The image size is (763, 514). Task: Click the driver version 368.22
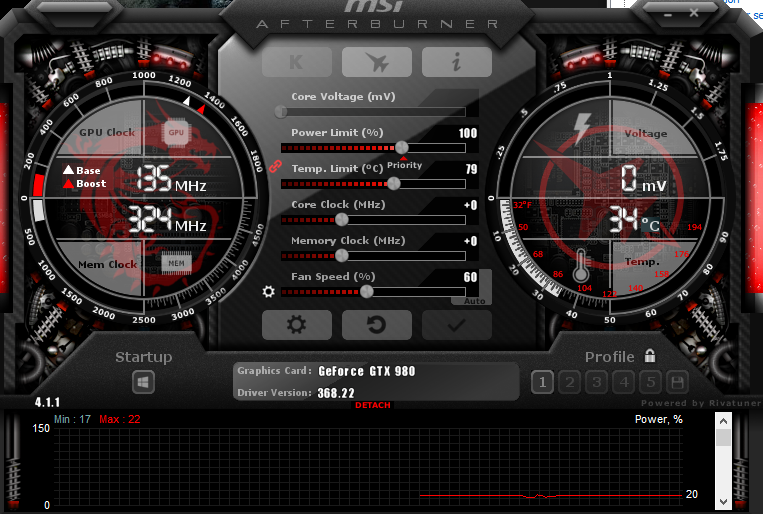point(336,393)
